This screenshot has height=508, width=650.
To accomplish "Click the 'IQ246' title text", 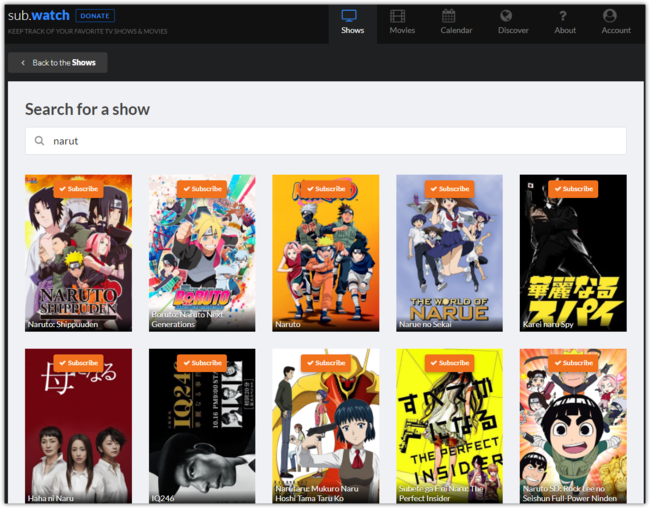I will [162, 498].
